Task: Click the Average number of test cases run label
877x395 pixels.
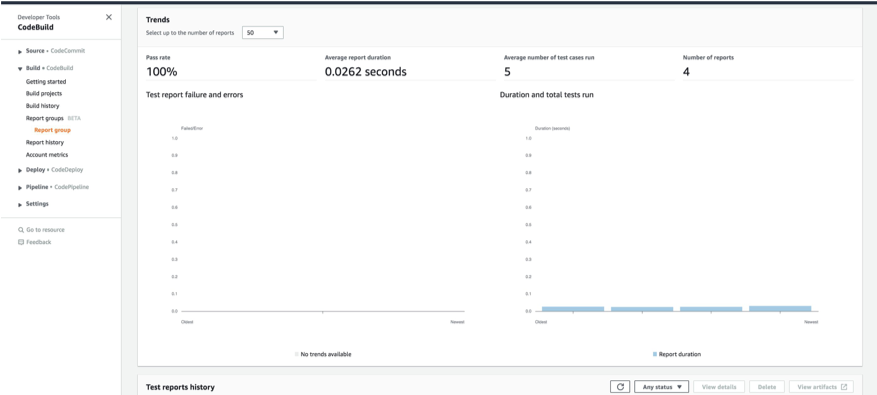Action: [549, 57]
